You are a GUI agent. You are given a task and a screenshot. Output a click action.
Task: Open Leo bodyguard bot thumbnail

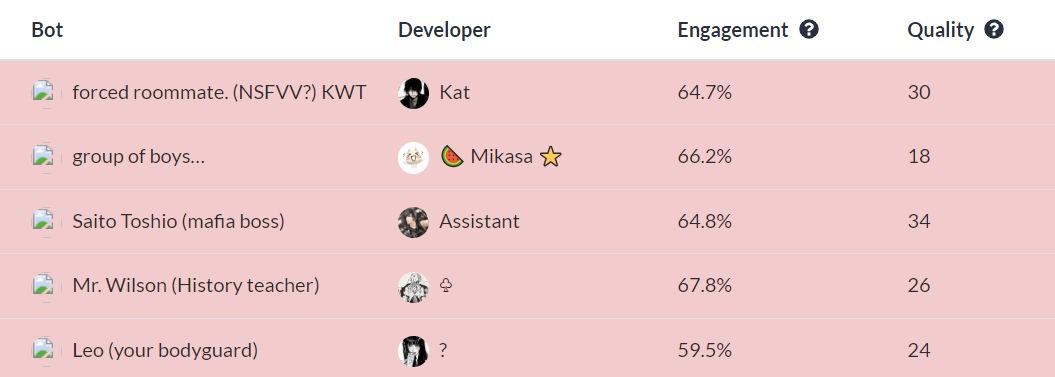(x=43, y=351)
